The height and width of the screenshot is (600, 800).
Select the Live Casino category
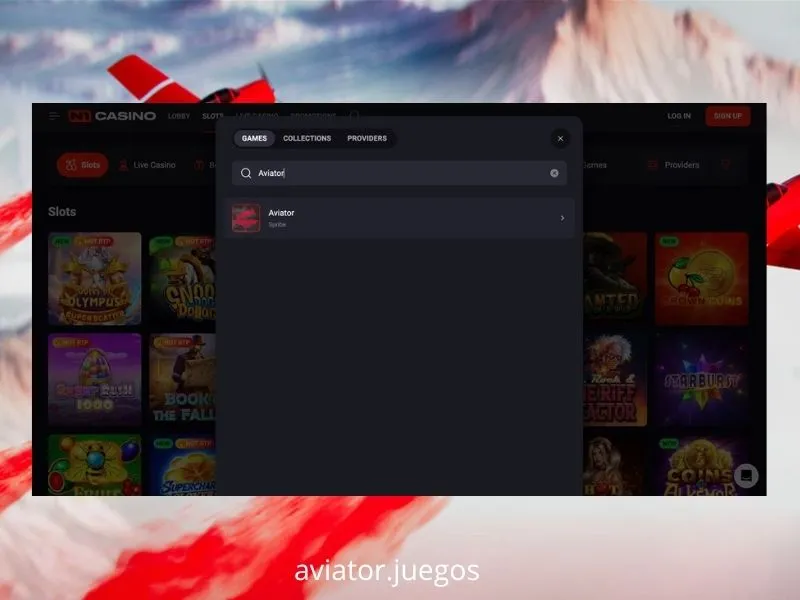pos(147,165)
